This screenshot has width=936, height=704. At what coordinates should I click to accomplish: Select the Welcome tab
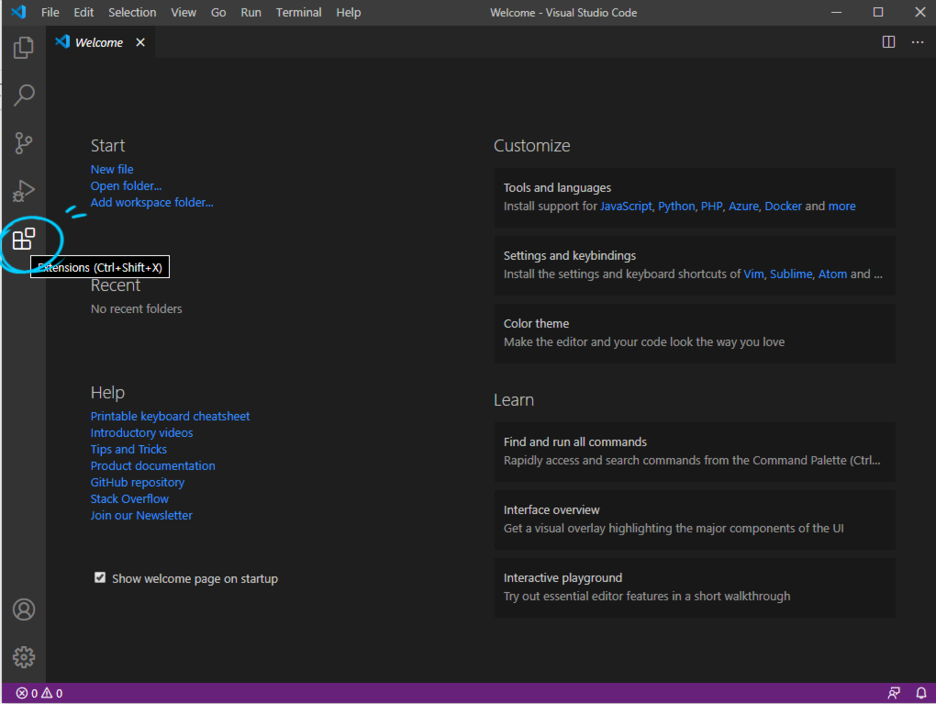(x=99, y=42)
